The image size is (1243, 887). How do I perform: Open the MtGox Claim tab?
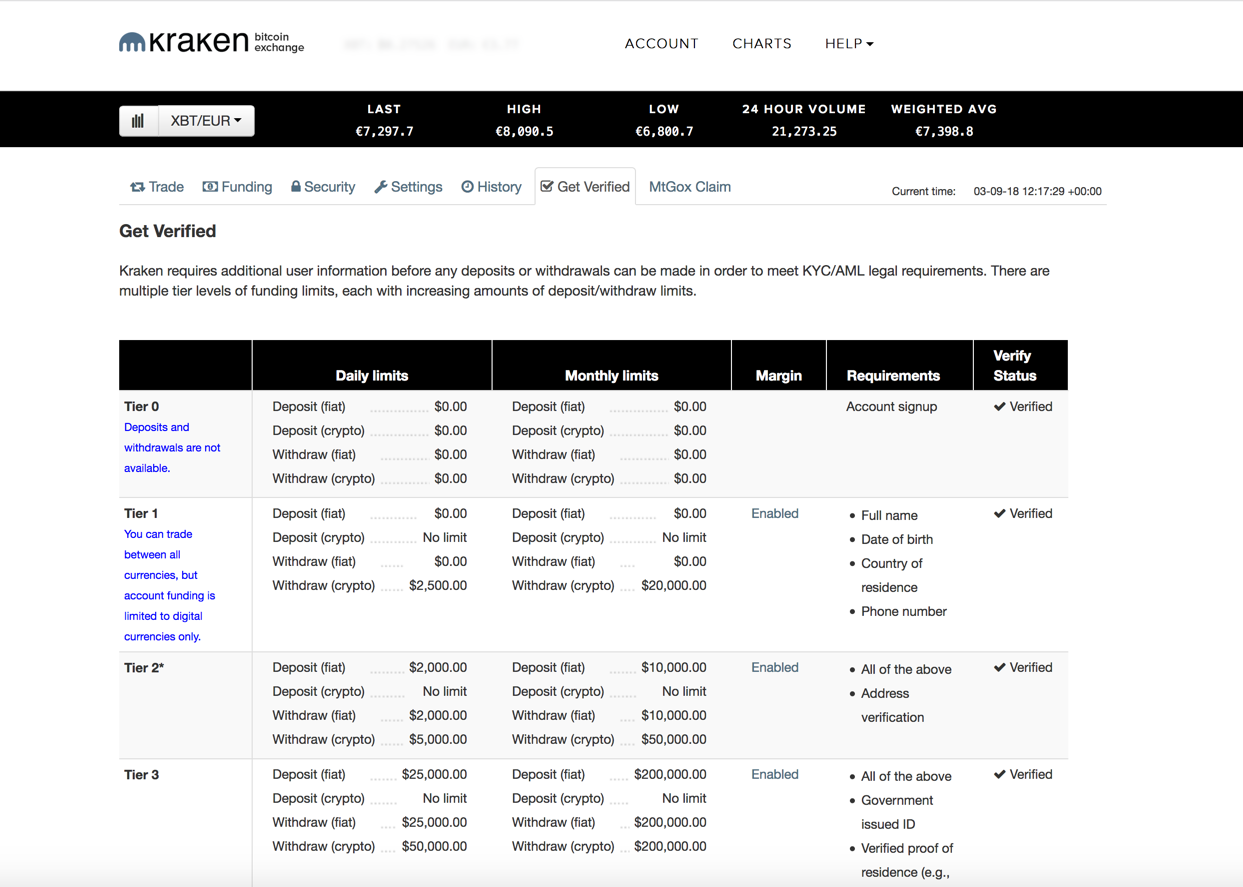(690, 187)
